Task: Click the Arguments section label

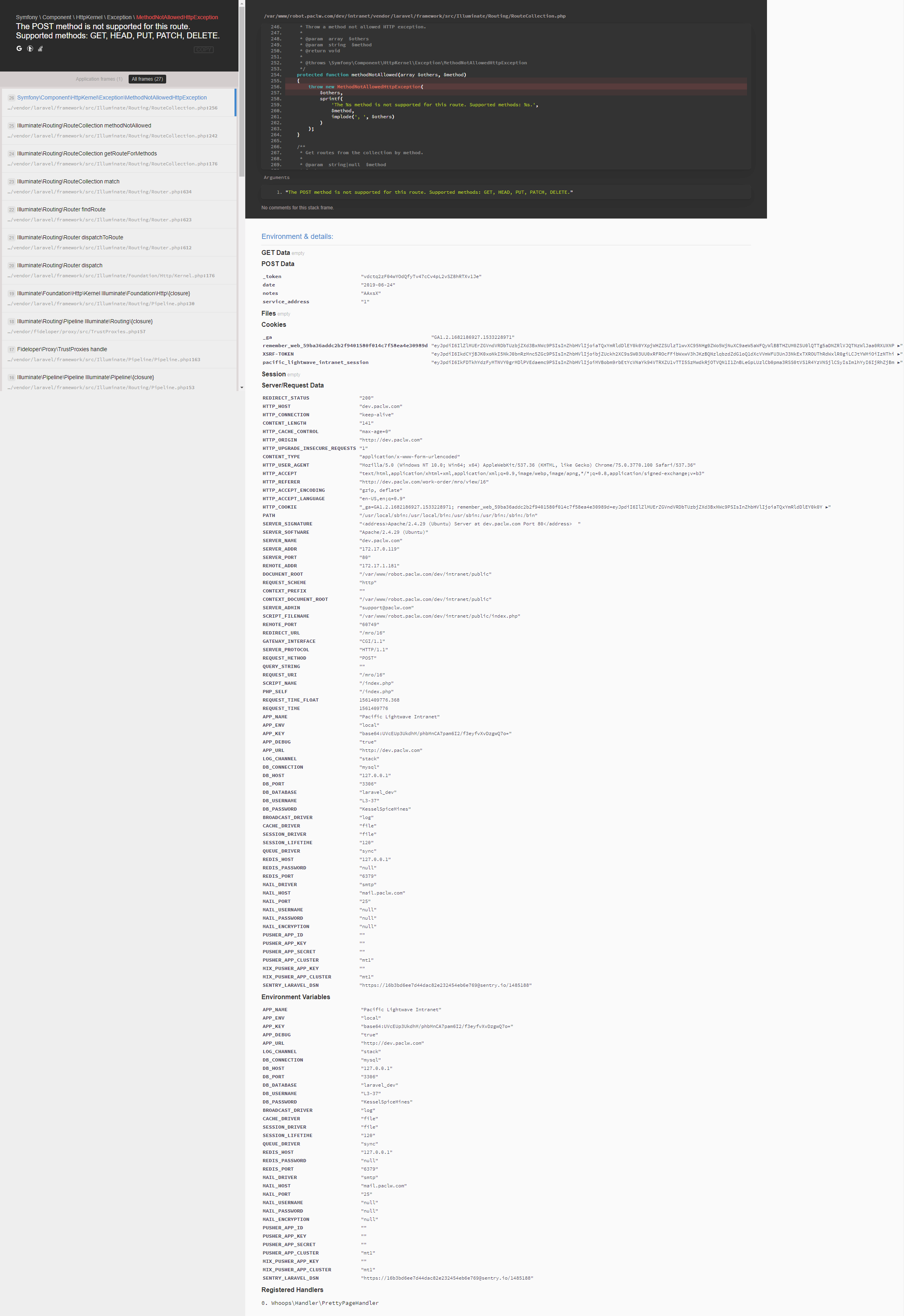Action: pos(276,178)
